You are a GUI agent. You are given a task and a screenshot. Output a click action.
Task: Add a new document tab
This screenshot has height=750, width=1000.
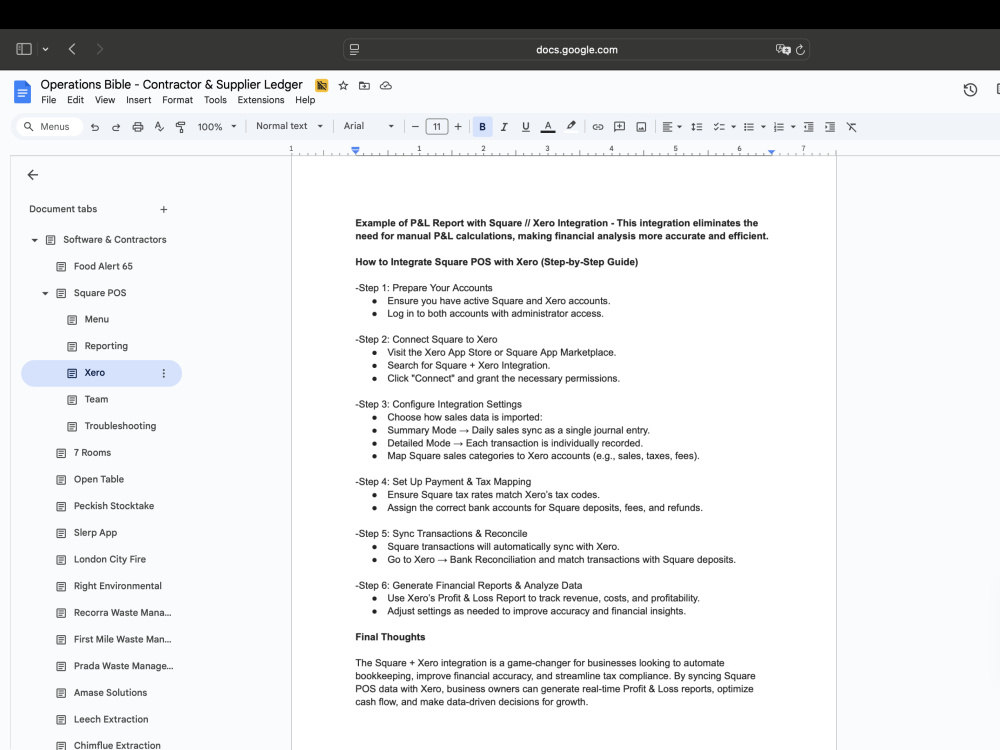pos(163,209)
